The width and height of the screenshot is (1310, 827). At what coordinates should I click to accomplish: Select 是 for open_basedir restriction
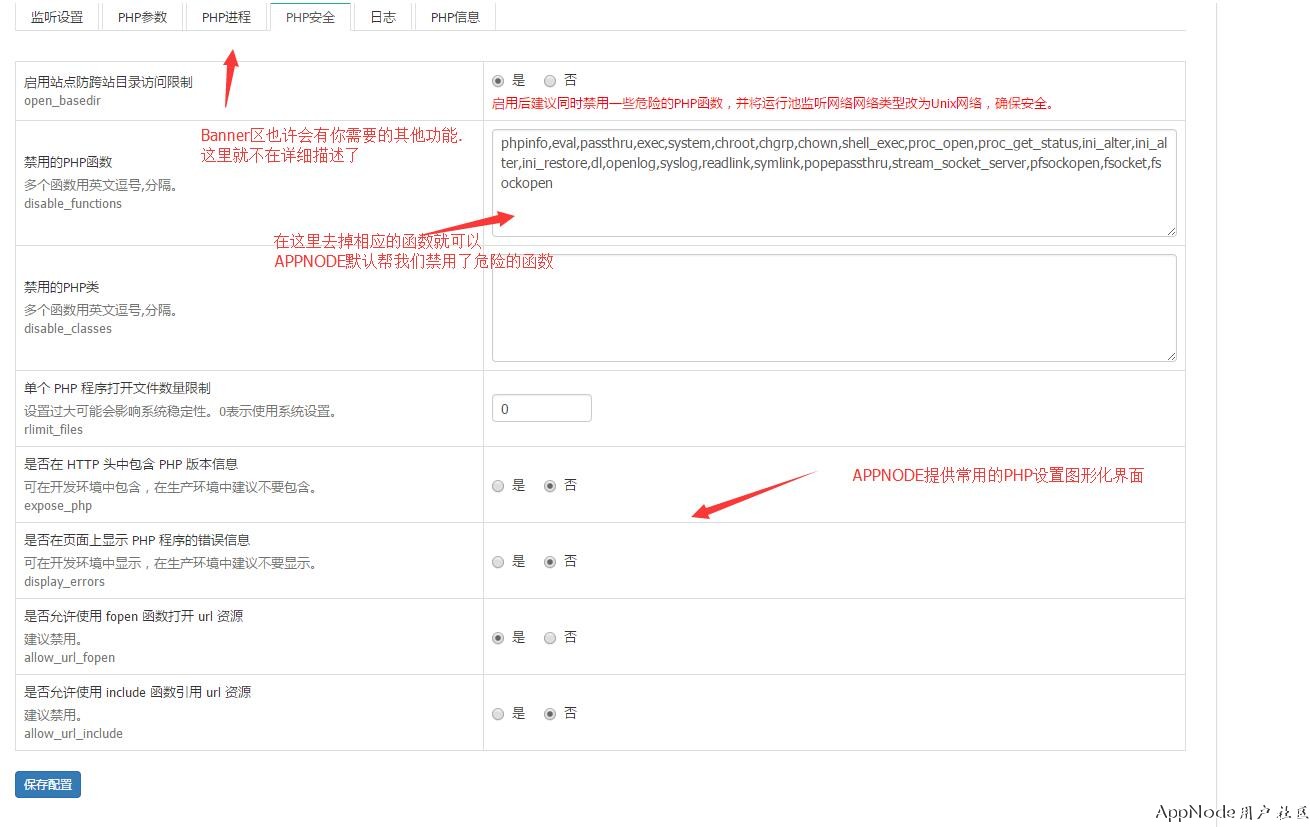pyautogui.click(x=498, y=81)
